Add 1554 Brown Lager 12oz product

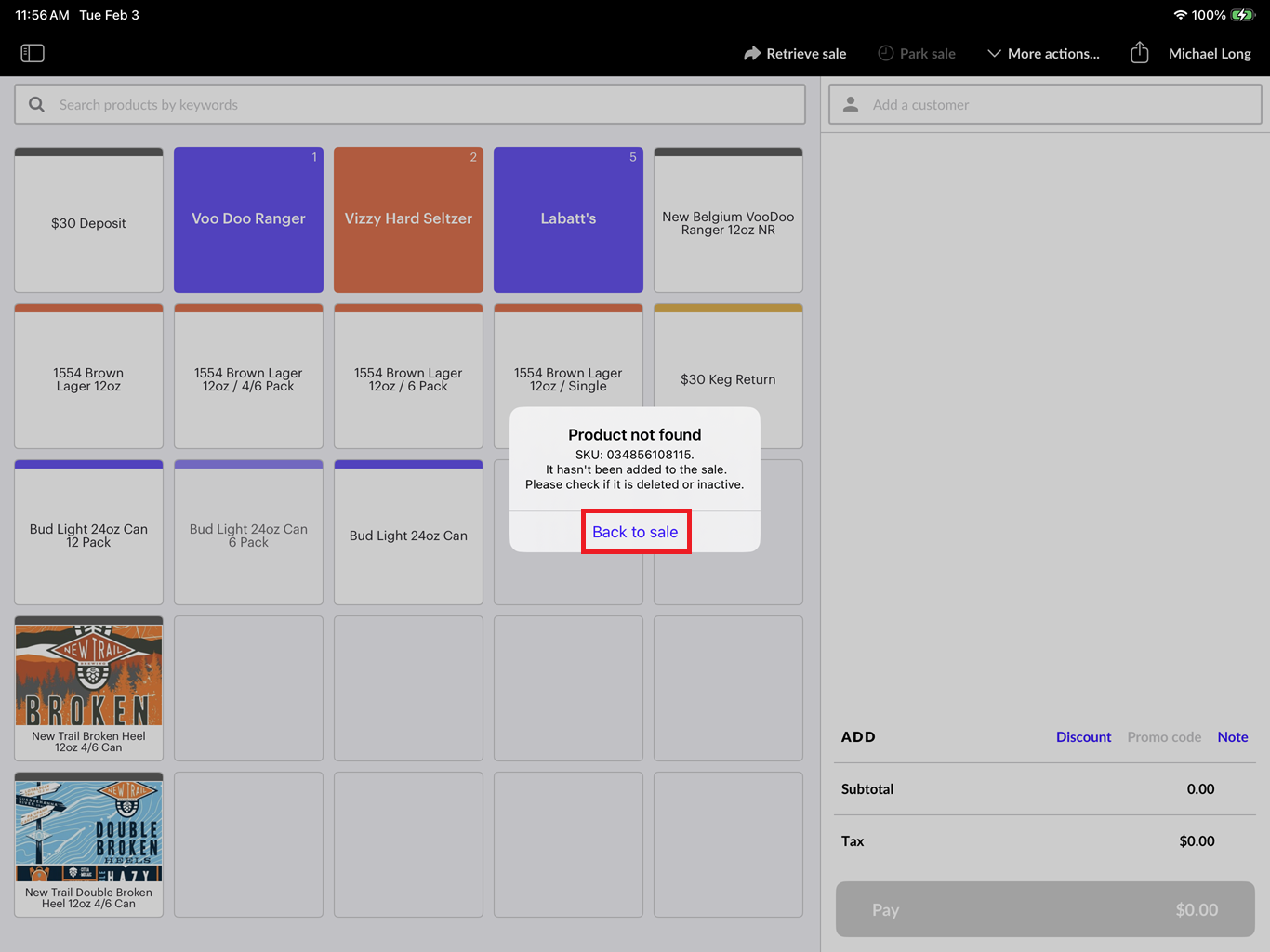click(x=88, y=377)
